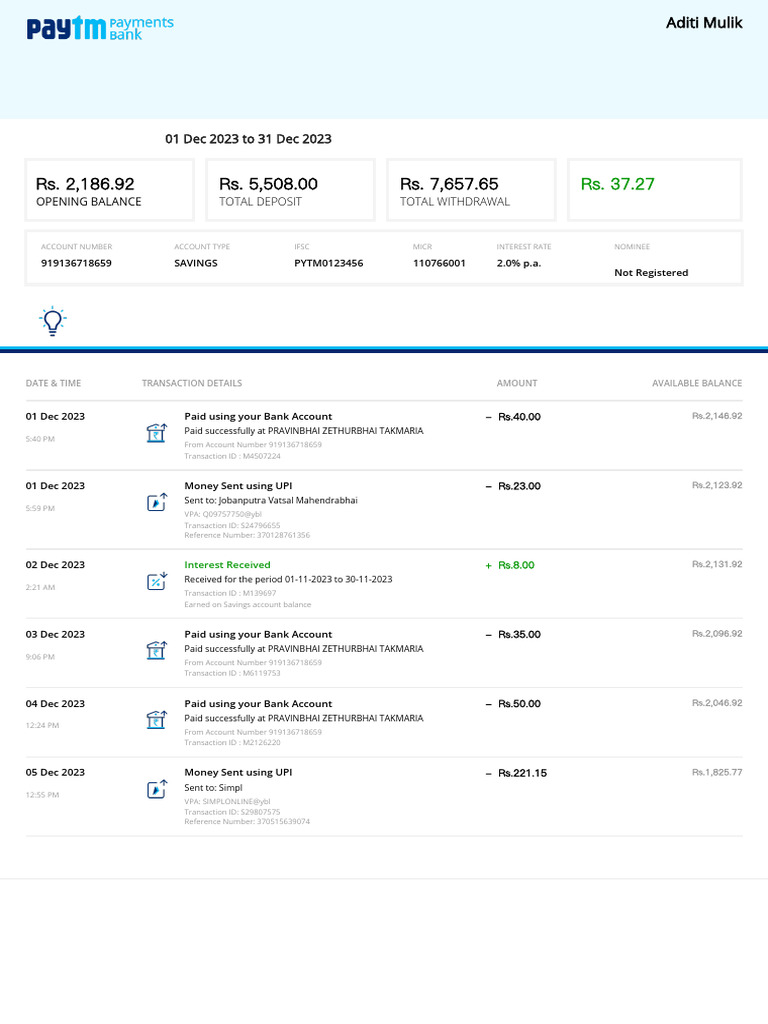Click the bank payment icon for Rs.50.00 transaction

pyautogui.click(x=157, y=720)
